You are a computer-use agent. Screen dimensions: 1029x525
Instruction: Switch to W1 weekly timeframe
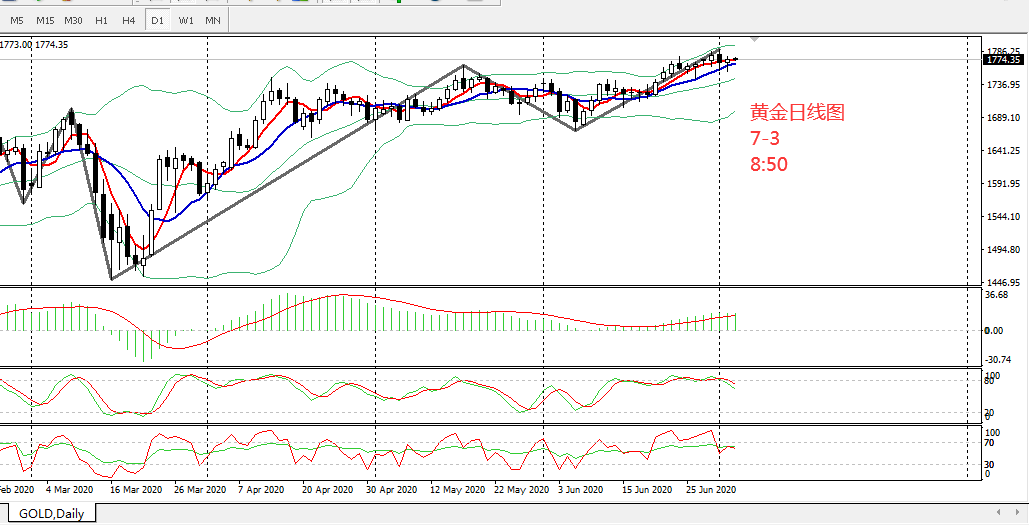click(186, 20)
